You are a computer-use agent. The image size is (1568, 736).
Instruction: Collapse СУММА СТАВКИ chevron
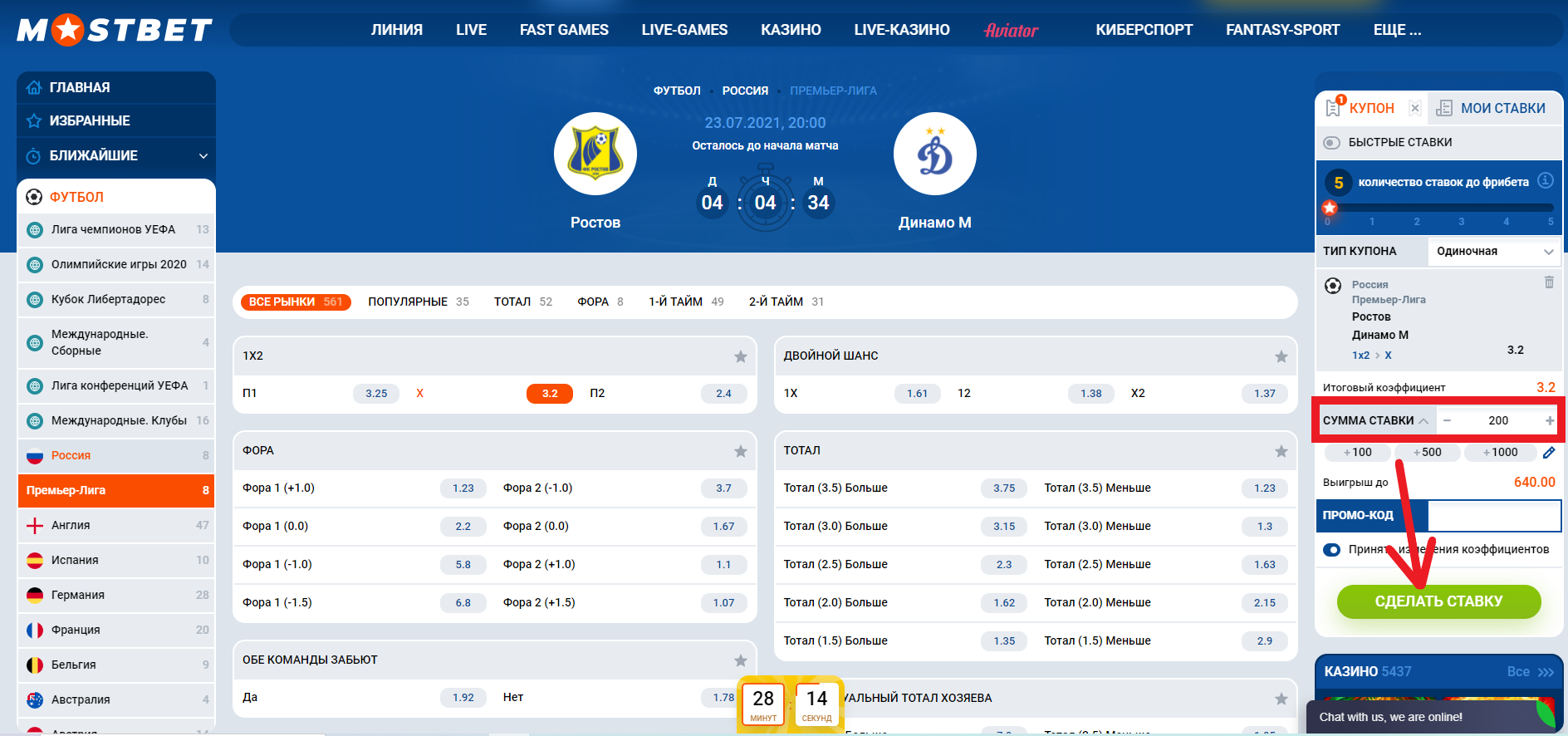pyautogui.click(x=1423, y=421)
